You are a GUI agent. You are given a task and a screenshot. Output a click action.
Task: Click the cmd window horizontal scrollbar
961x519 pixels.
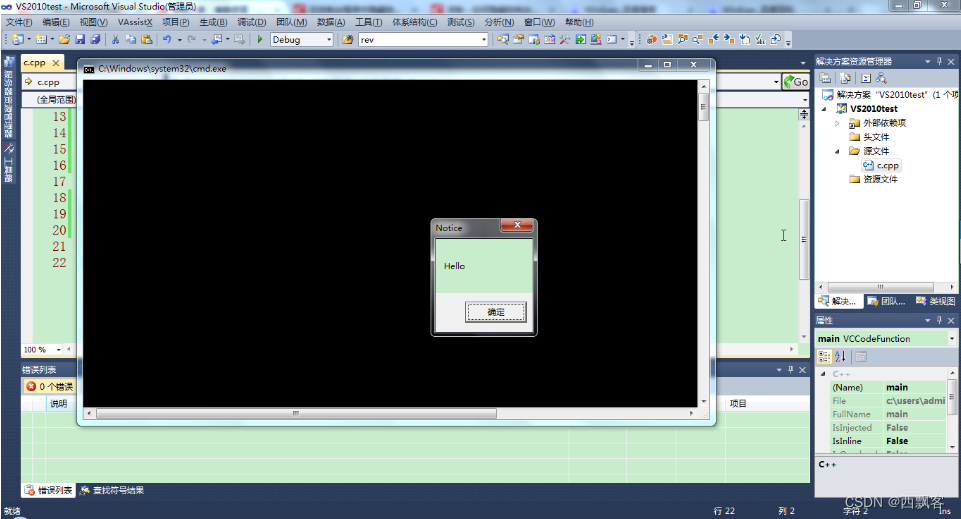tap(296, 414)
